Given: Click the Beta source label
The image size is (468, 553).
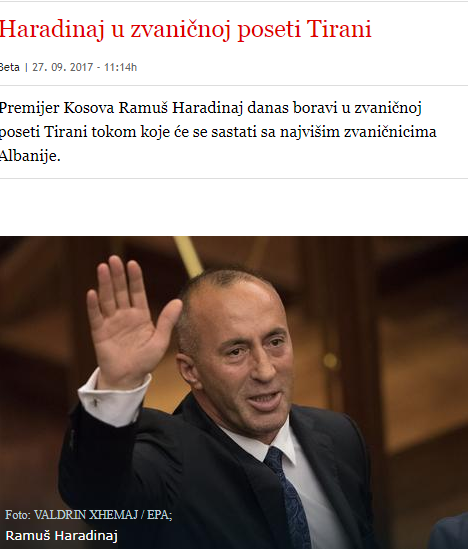Looking at the screenshot, I should (x=10, y=67).
